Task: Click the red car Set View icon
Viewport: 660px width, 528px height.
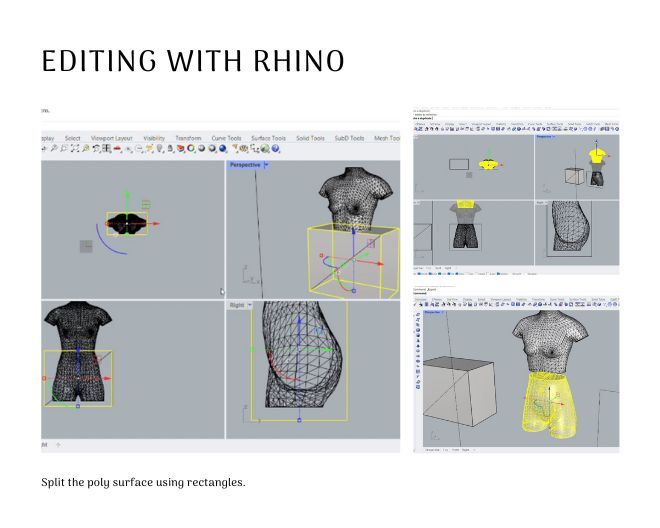Action: tap(117, 149)
